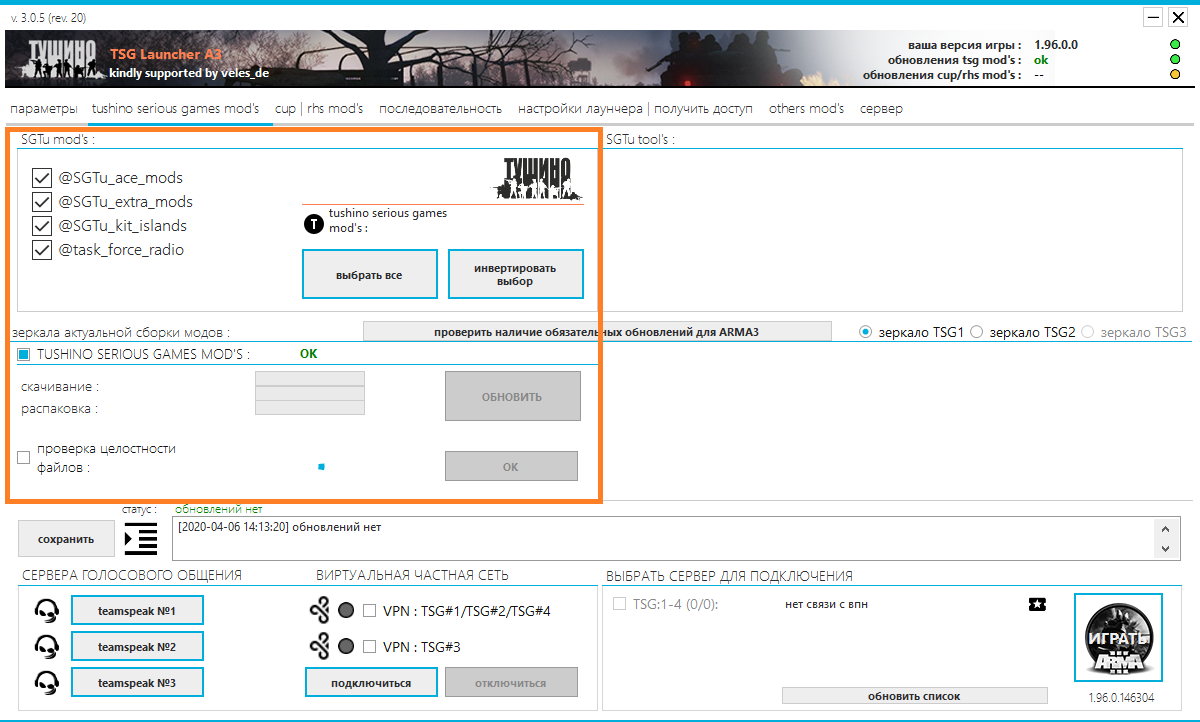Select зеркало TSG1 radio button
Screen dimensions: 1200x722
866,332
